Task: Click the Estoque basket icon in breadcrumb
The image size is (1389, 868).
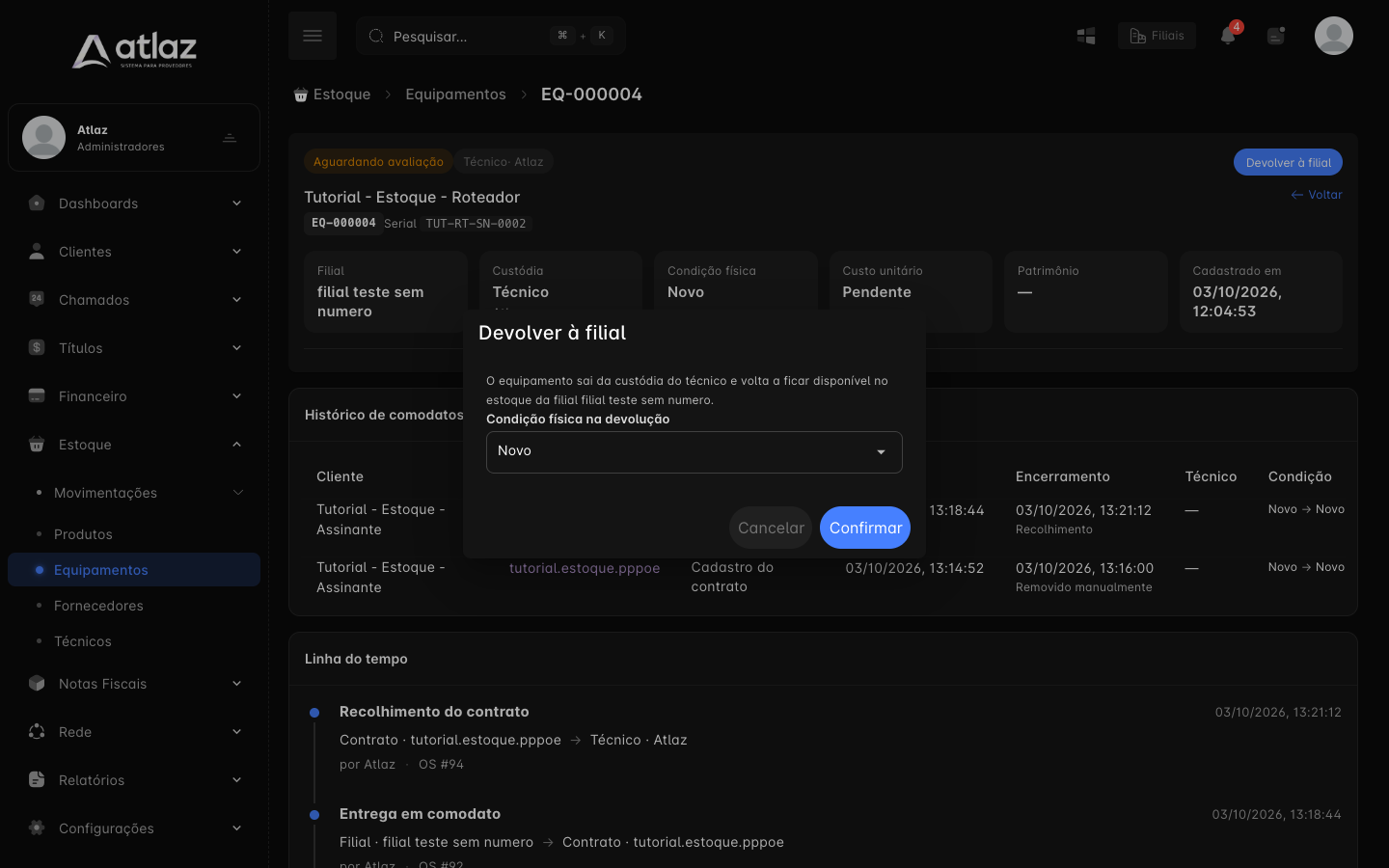Action: point(301,95)
